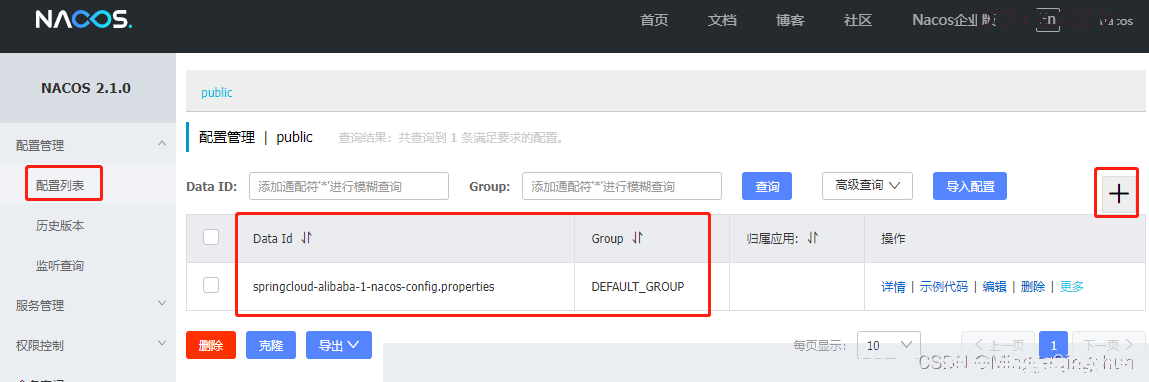This screenshot has width=1149, height=382.
Task: Open the 导出 dropdown button
Action: click(339, 345)
